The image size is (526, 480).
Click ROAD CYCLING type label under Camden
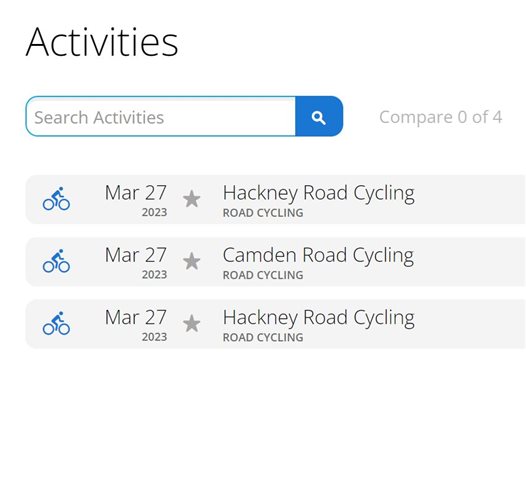[263, 275]
